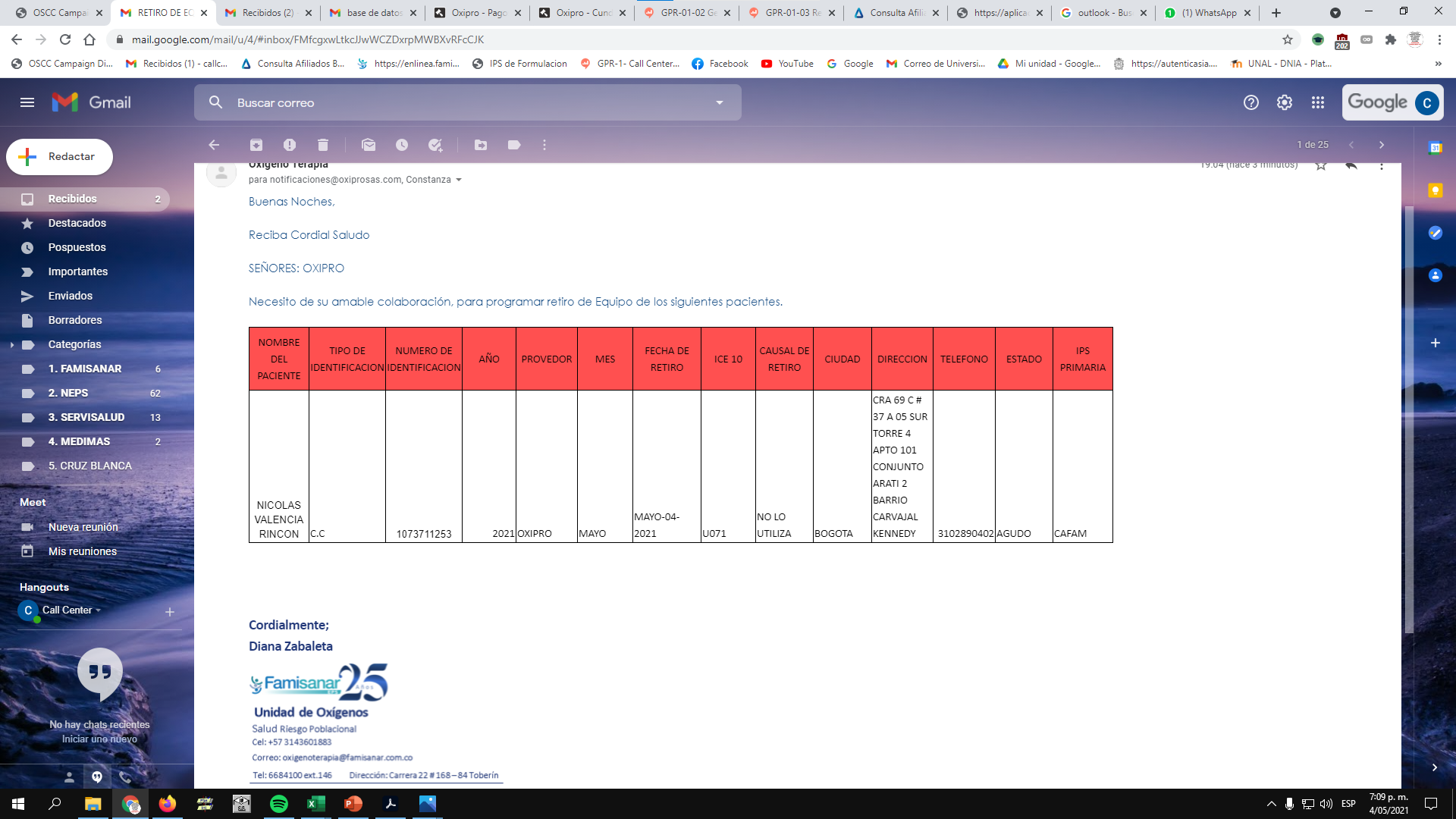Image resolution: width=1456 pixels, height=819 pixels.
Task: Expand the Categorías label
Action: 12,345
